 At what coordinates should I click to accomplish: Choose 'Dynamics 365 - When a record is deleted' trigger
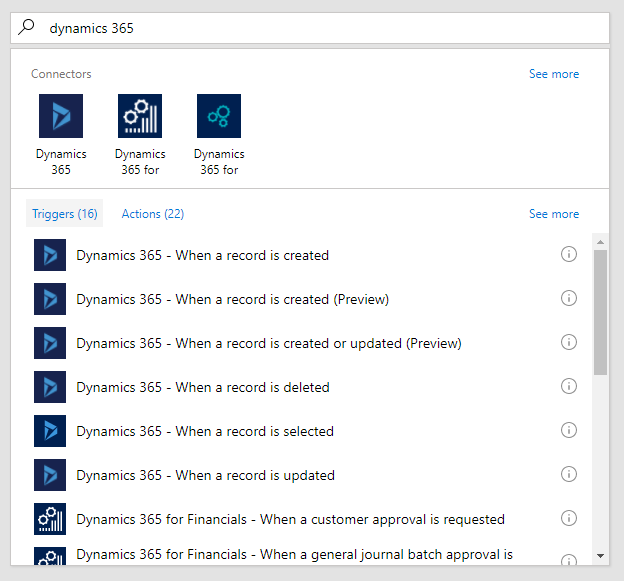pyautogui.click(x=203, y=387)
